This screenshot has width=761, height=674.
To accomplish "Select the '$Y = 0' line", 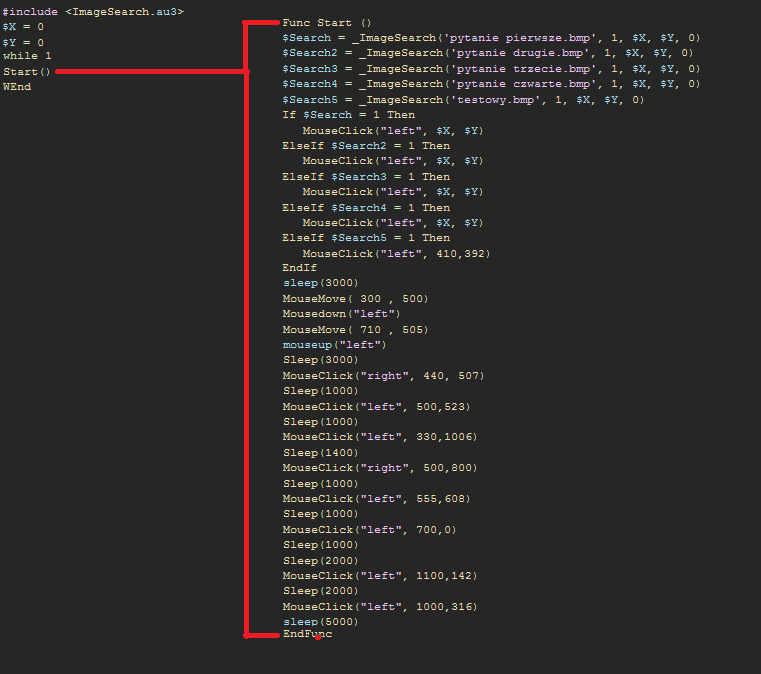I will point(23,43).
